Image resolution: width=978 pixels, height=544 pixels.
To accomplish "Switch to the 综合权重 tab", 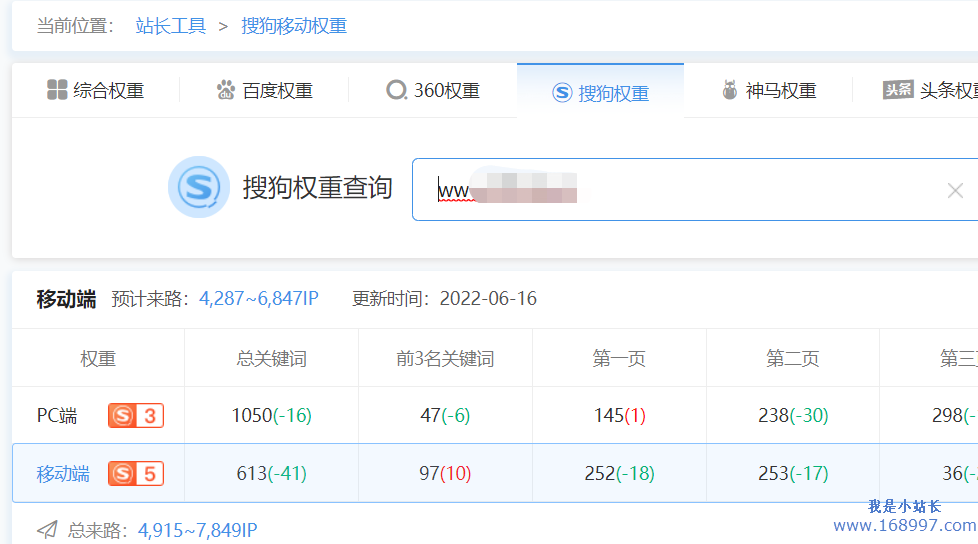I will (95, 90).
